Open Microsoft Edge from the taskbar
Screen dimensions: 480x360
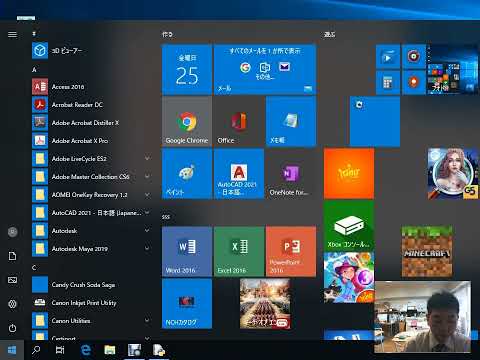click(86, 350)
